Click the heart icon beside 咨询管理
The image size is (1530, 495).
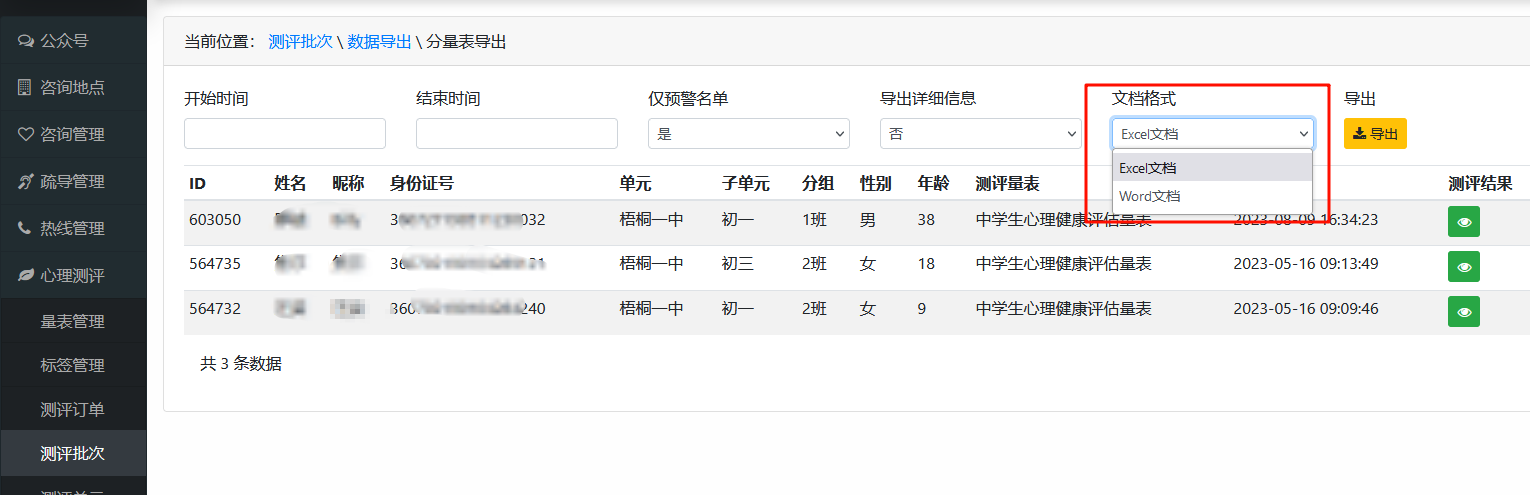25,134
